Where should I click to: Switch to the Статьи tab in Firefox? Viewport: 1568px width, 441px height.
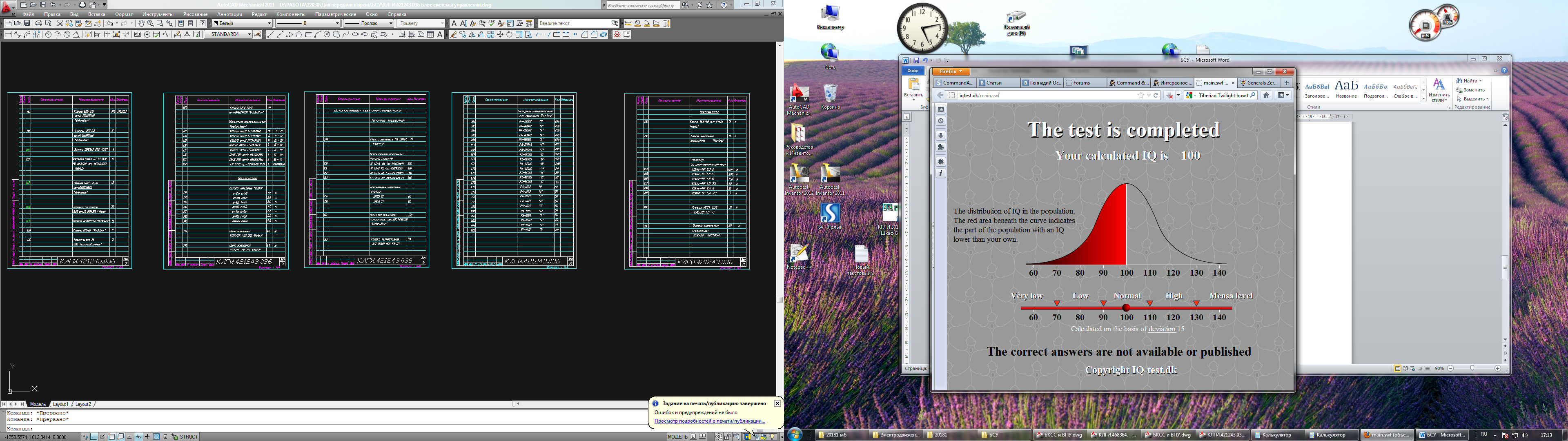pyautogui.click(x=998, y=83)
